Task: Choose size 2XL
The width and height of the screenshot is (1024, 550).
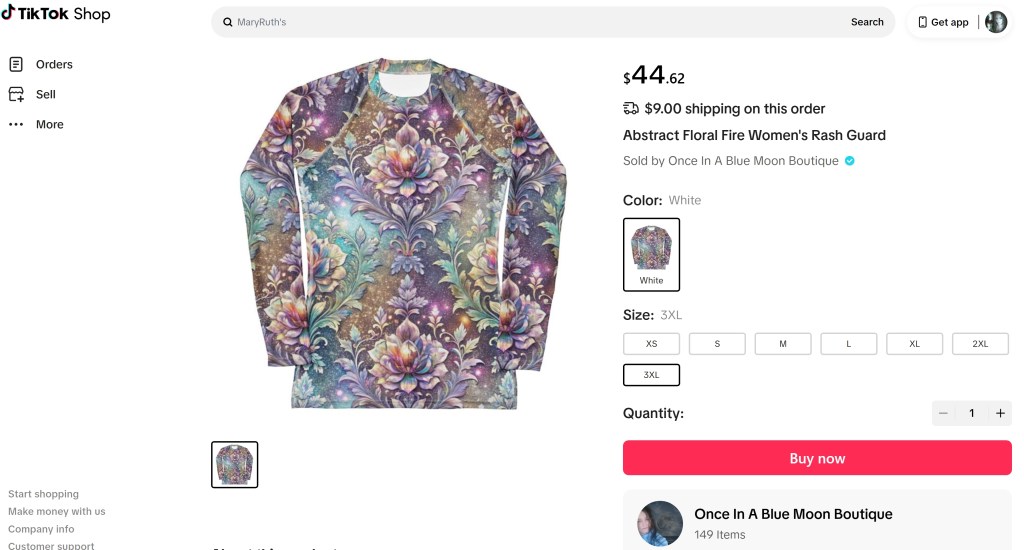Action: 980,344
